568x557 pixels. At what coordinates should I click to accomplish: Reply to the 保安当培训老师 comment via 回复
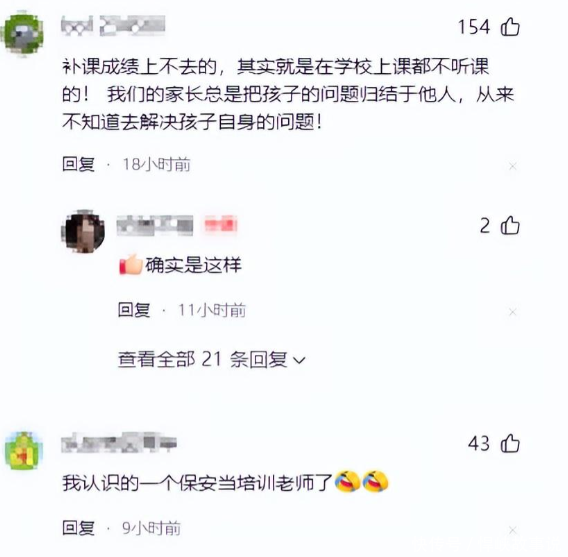point(79,528)
